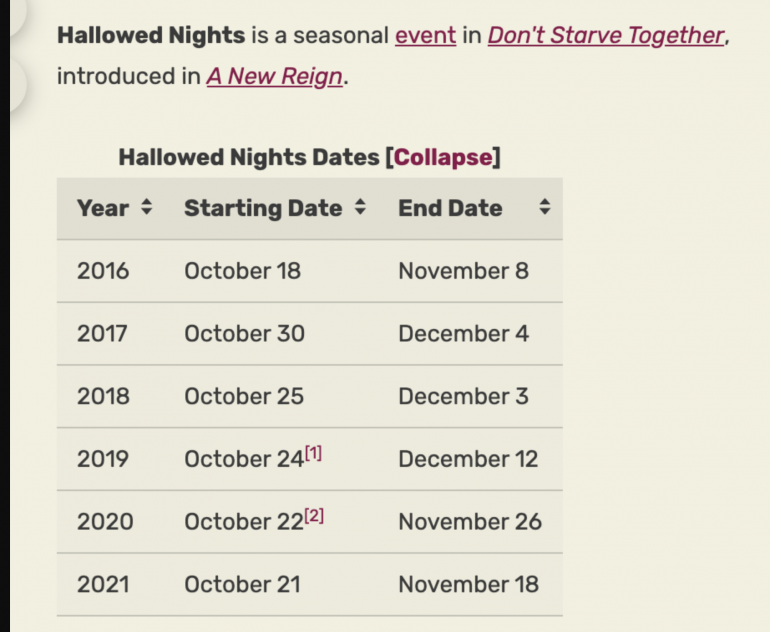Select the October 30 cell
The image size is (770, 632).
point(244,333)
